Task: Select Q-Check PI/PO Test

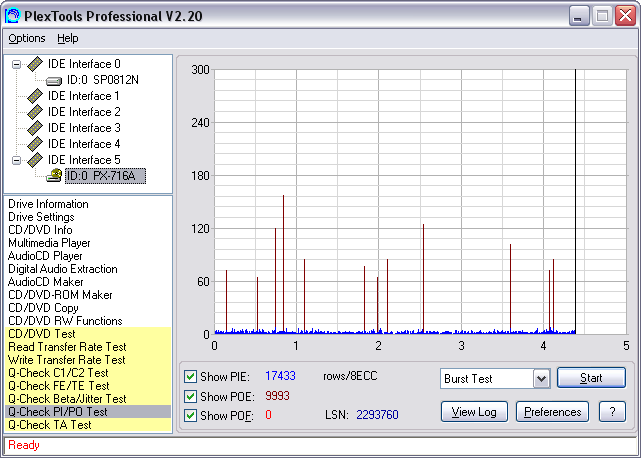Action: 88,412
